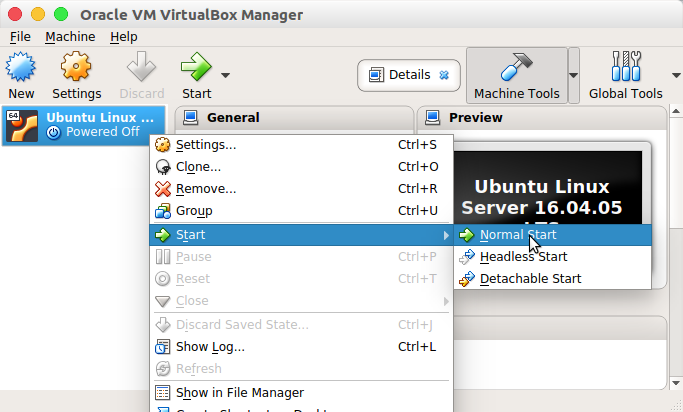The width and height of the screenshot is (683, 412).
Task: Click the Detachable Start icon
Action: coord(467,279)
